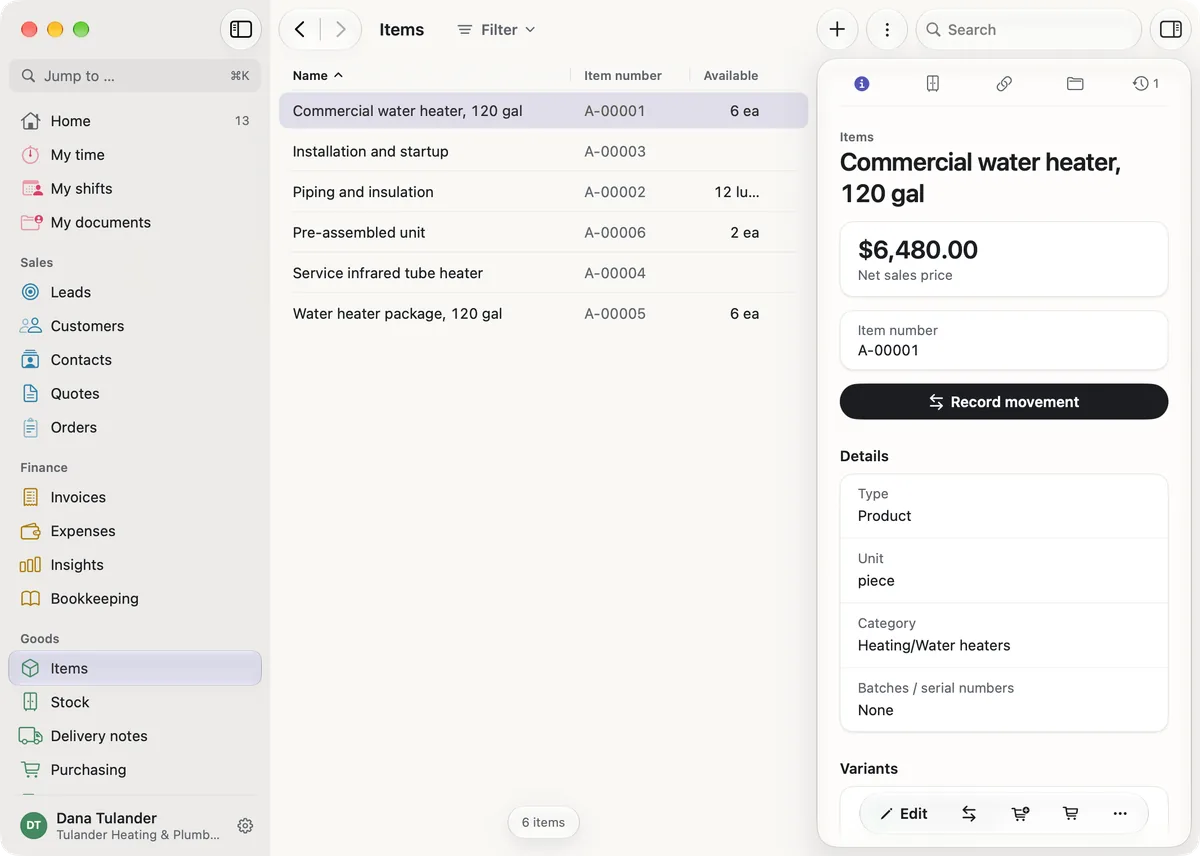The width and height of the screenshot is (1200, 856).
Task: Open the info tab in detail panel
Action: click(862, 84)
